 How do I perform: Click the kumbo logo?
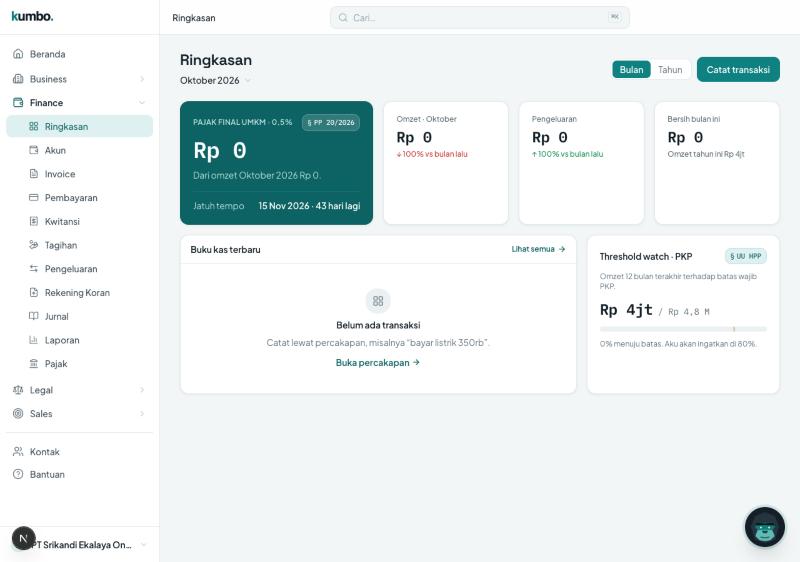(32, 16)
